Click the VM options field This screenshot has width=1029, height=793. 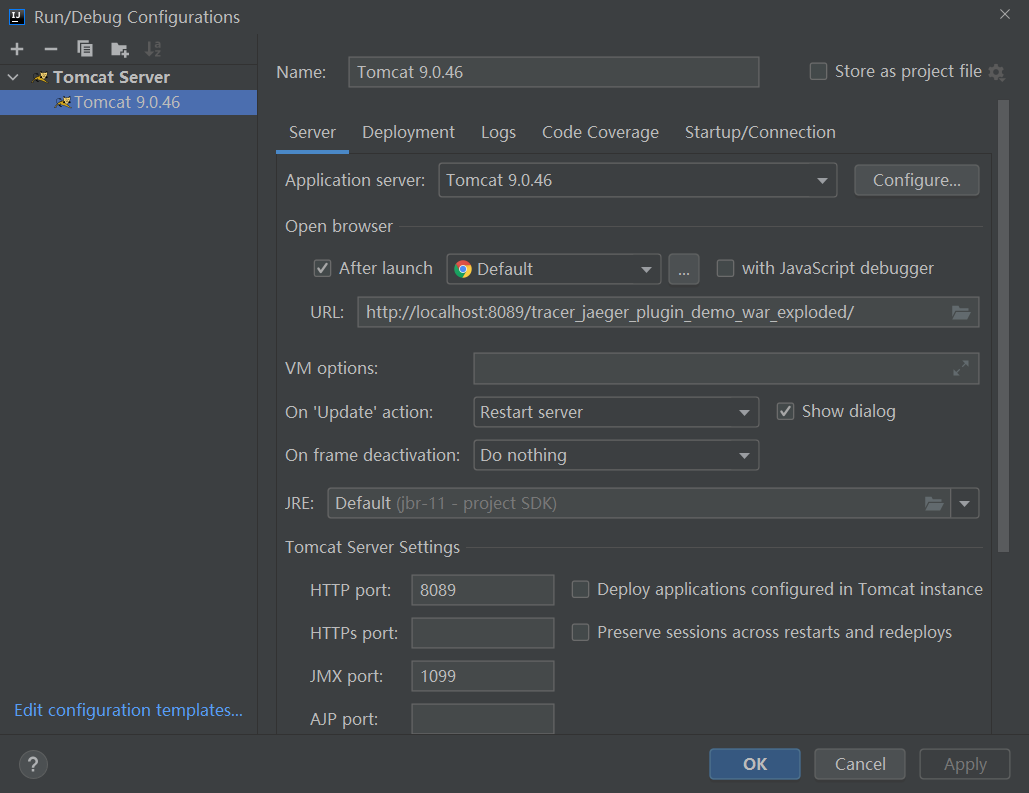coord(726,368)
